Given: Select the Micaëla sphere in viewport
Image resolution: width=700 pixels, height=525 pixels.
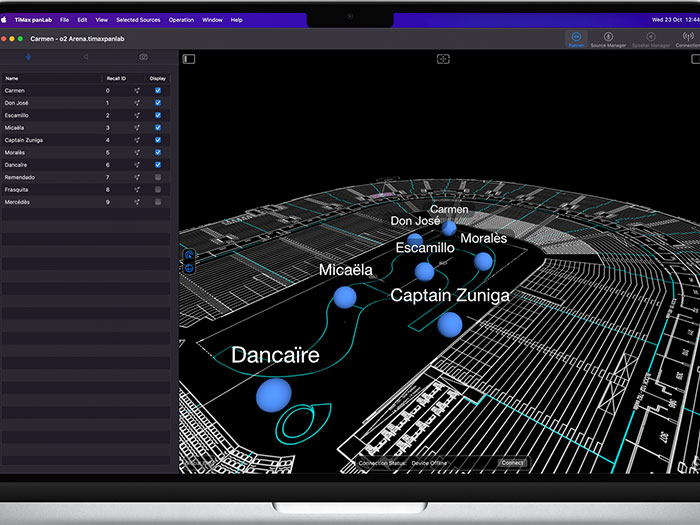Looking at the screenshot, I should pyautogui.click(x=345, y=297).
